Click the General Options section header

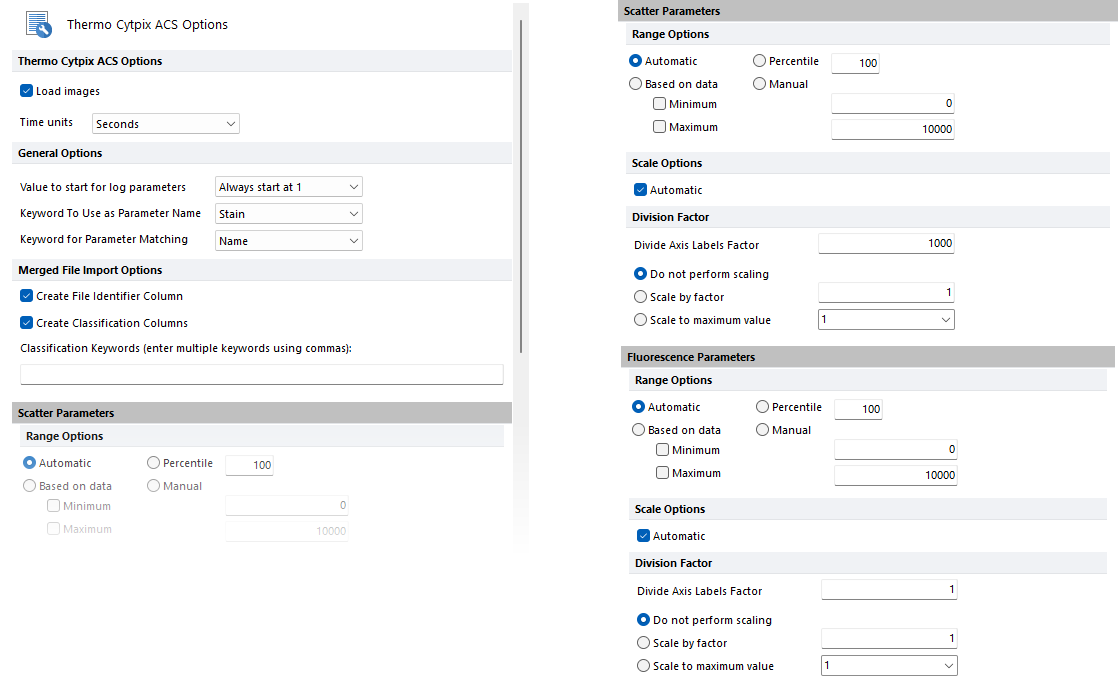point(262,153)
